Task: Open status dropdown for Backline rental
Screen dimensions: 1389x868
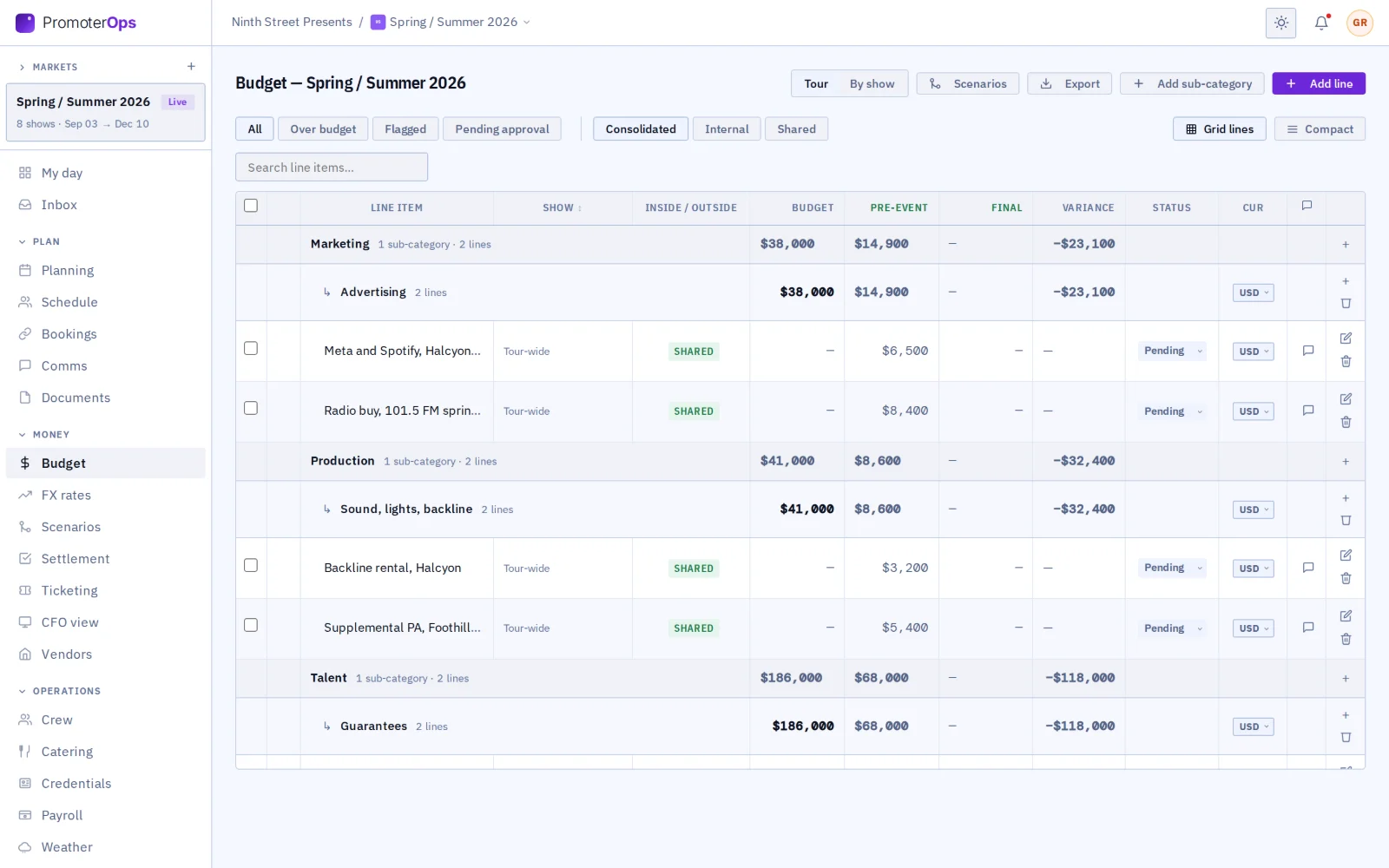Action: (1172, 568)
